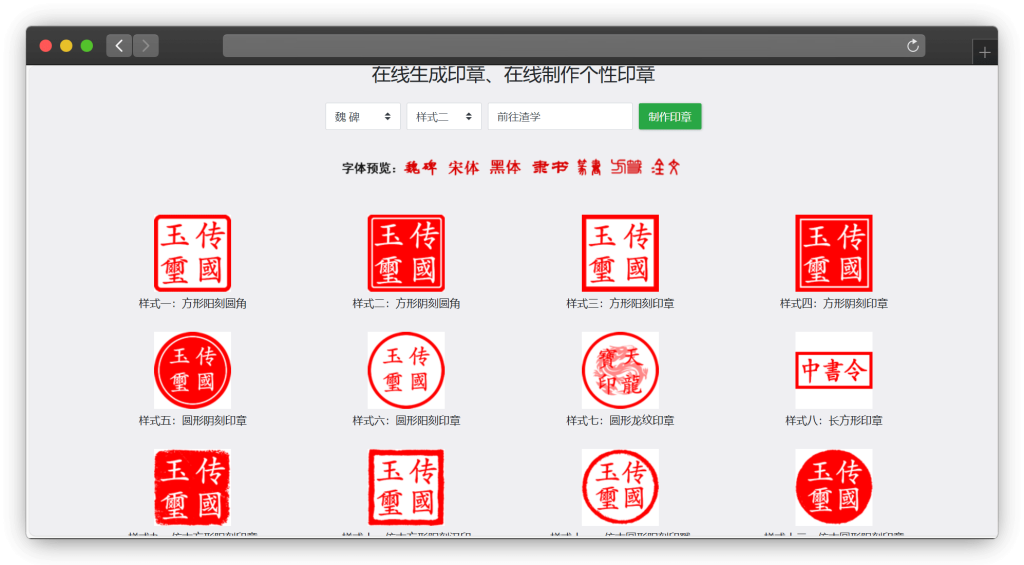Click the seal thumbnail above 样式三 label
Viewport: 1024px width, 565px height.
[x=620, y=253]
